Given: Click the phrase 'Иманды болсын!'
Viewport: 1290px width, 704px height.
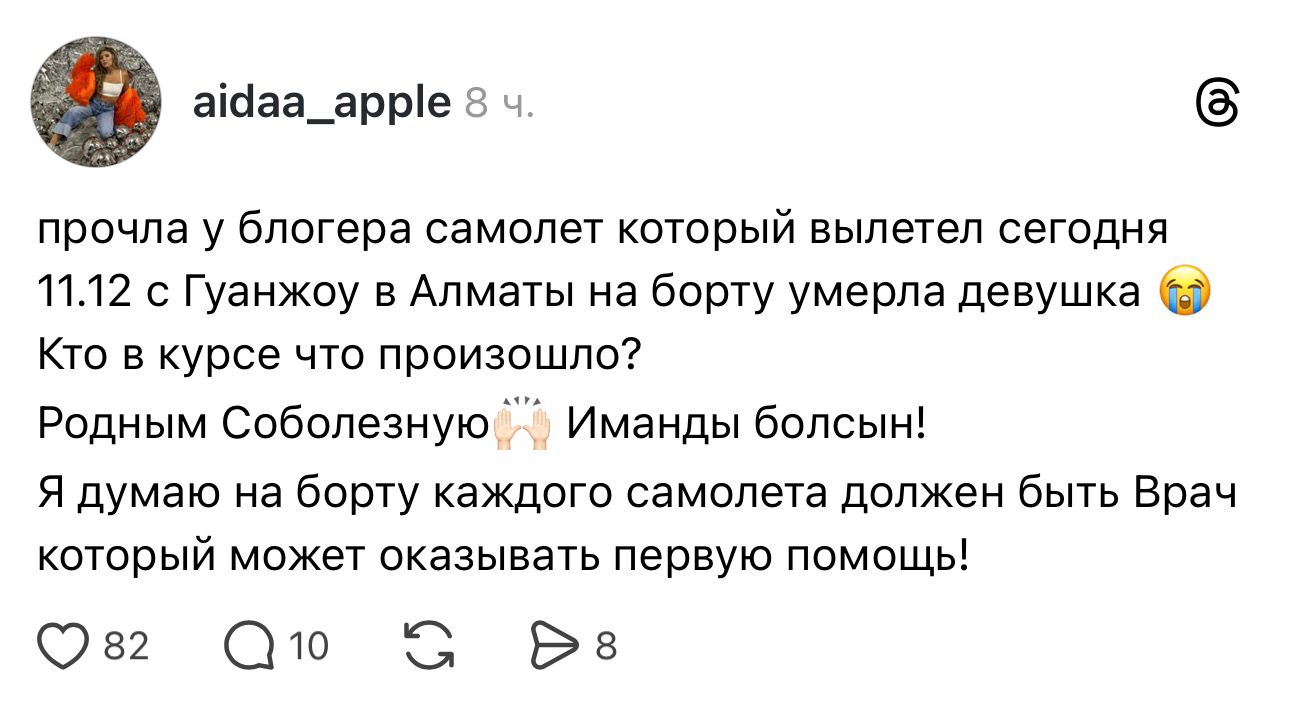Looking at the screenshot, I should [749, 429].
